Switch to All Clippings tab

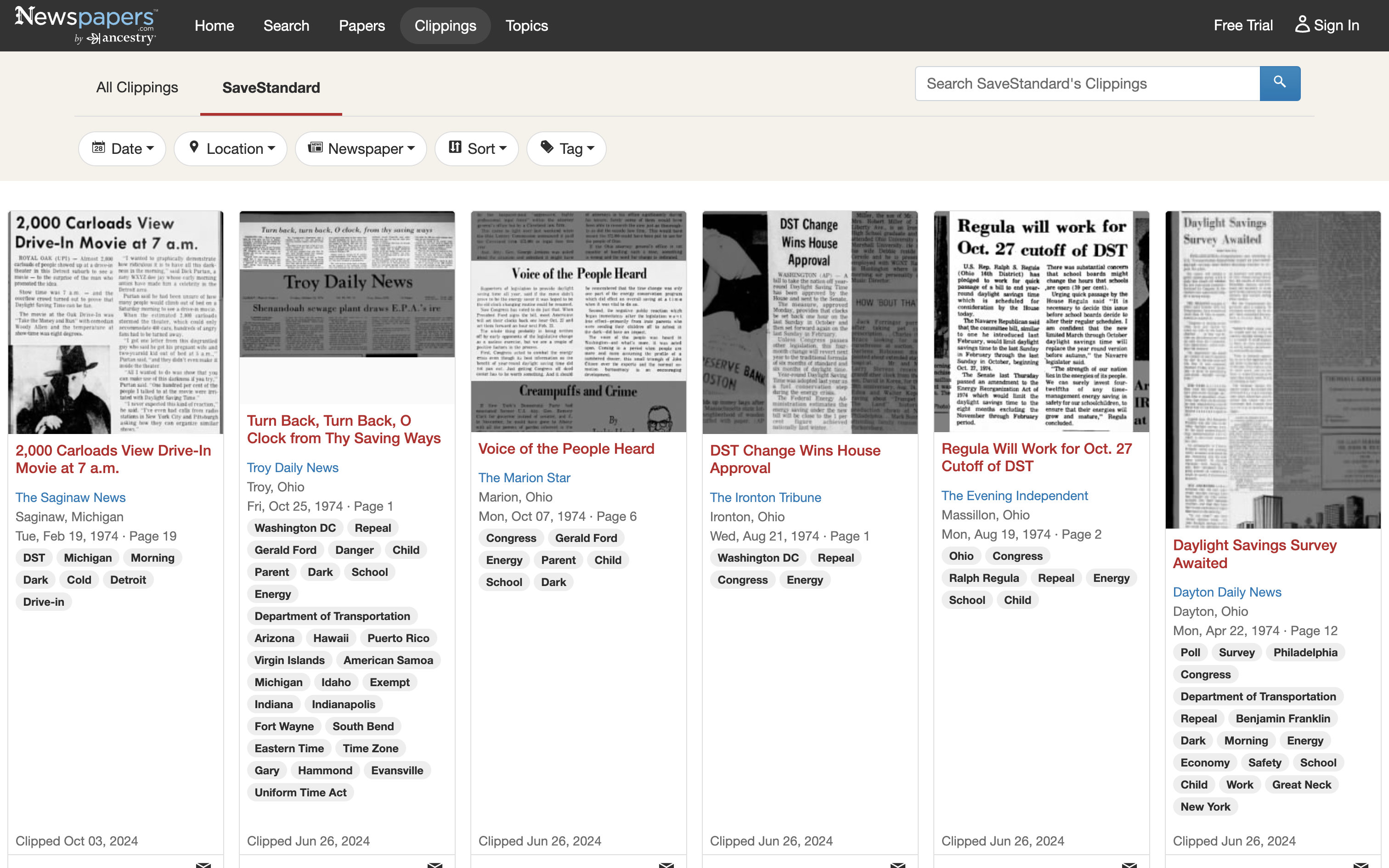(x=137, y=87)
